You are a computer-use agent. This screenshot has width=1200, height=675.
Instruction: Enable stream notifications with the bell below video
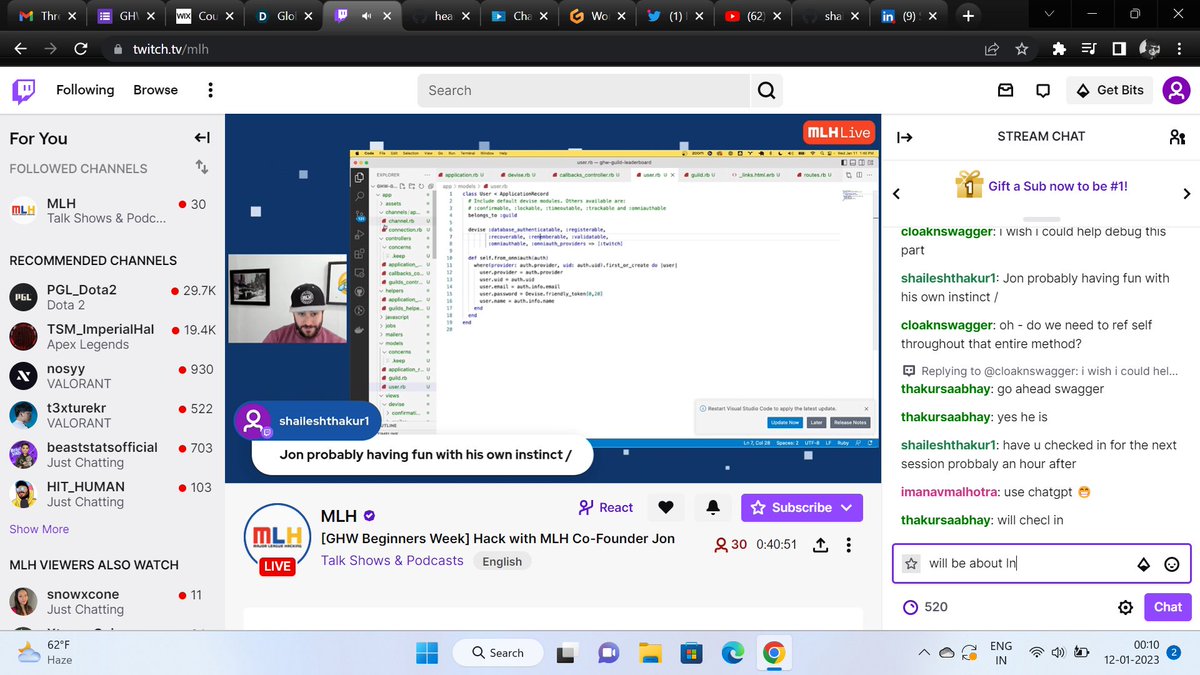pos(712,507)
